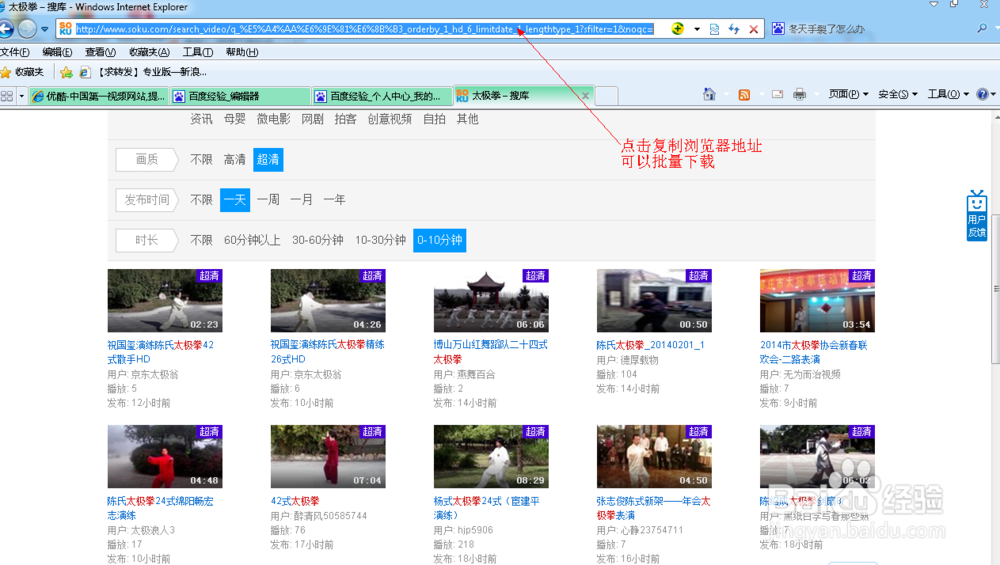Open the 06:06 博山万山红舞蹈队 video thumbnail
Screen dimensions: 1000x565
491,300
